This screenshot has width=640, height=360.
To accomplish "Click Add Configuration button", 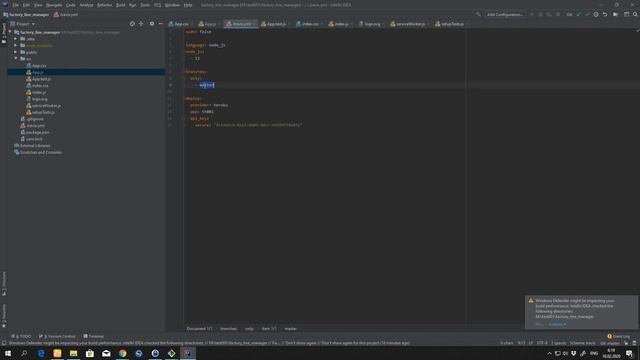I will [505, 15].
